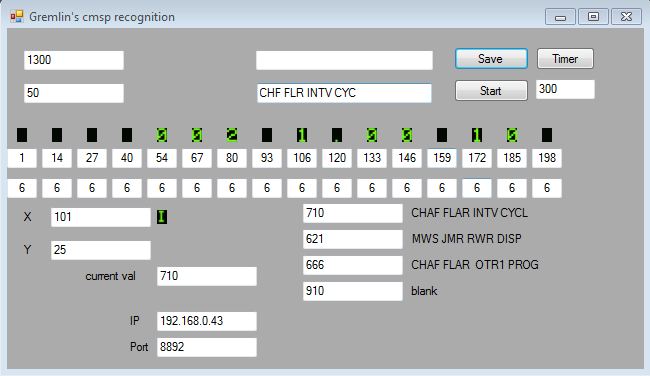The height and width of the screenshot is (376, 650).
Task: Click the green character preview above 146
Action: click(407, 135)
